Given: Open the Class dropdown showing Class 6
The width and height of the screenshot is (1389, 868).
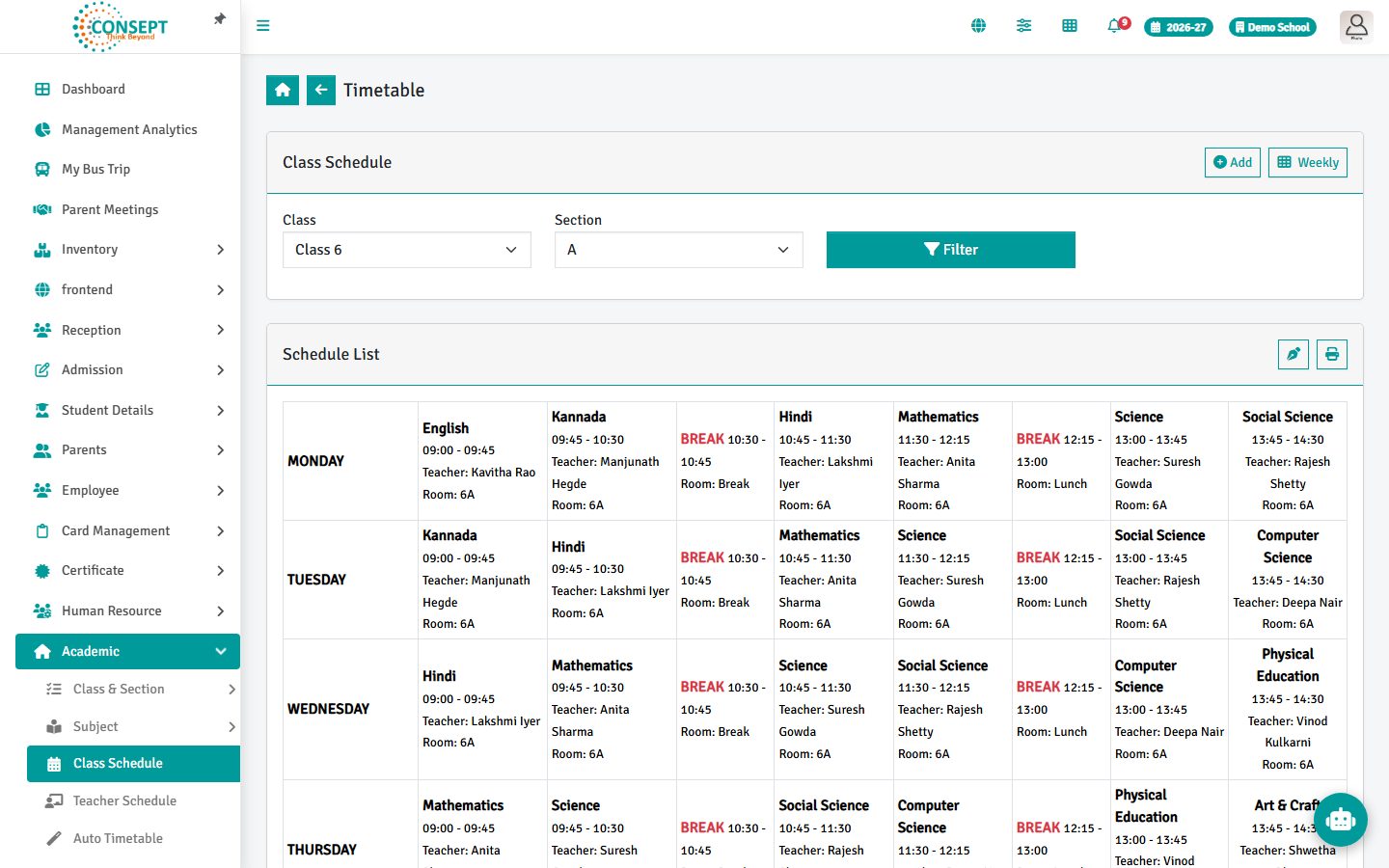Looking at the screenshot, I should point(407,250).
